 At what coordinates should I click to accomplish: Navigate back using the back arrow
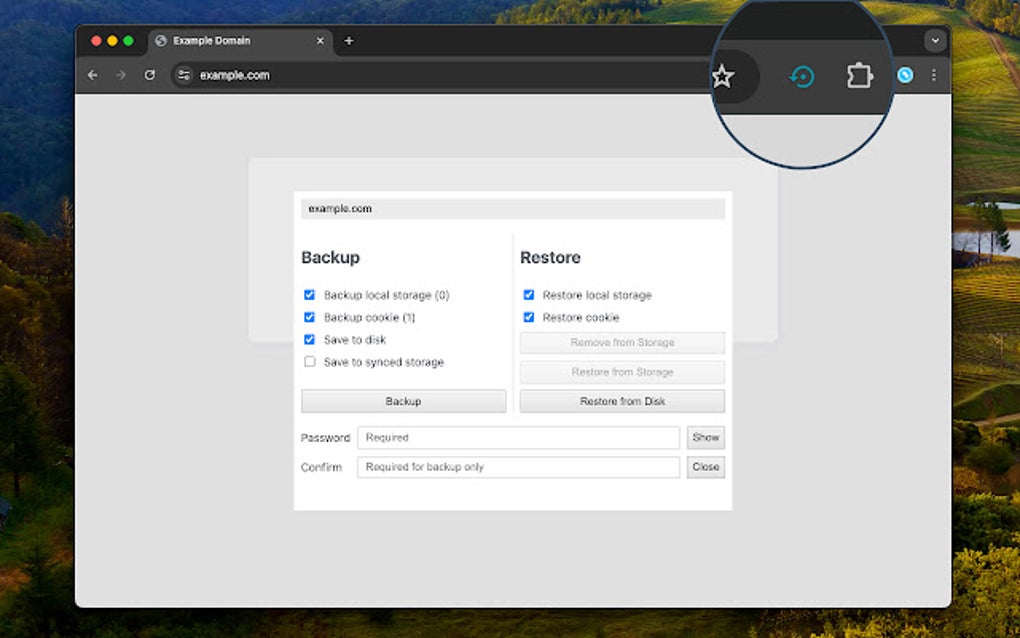pyautogui.click(x=92, y=75)
